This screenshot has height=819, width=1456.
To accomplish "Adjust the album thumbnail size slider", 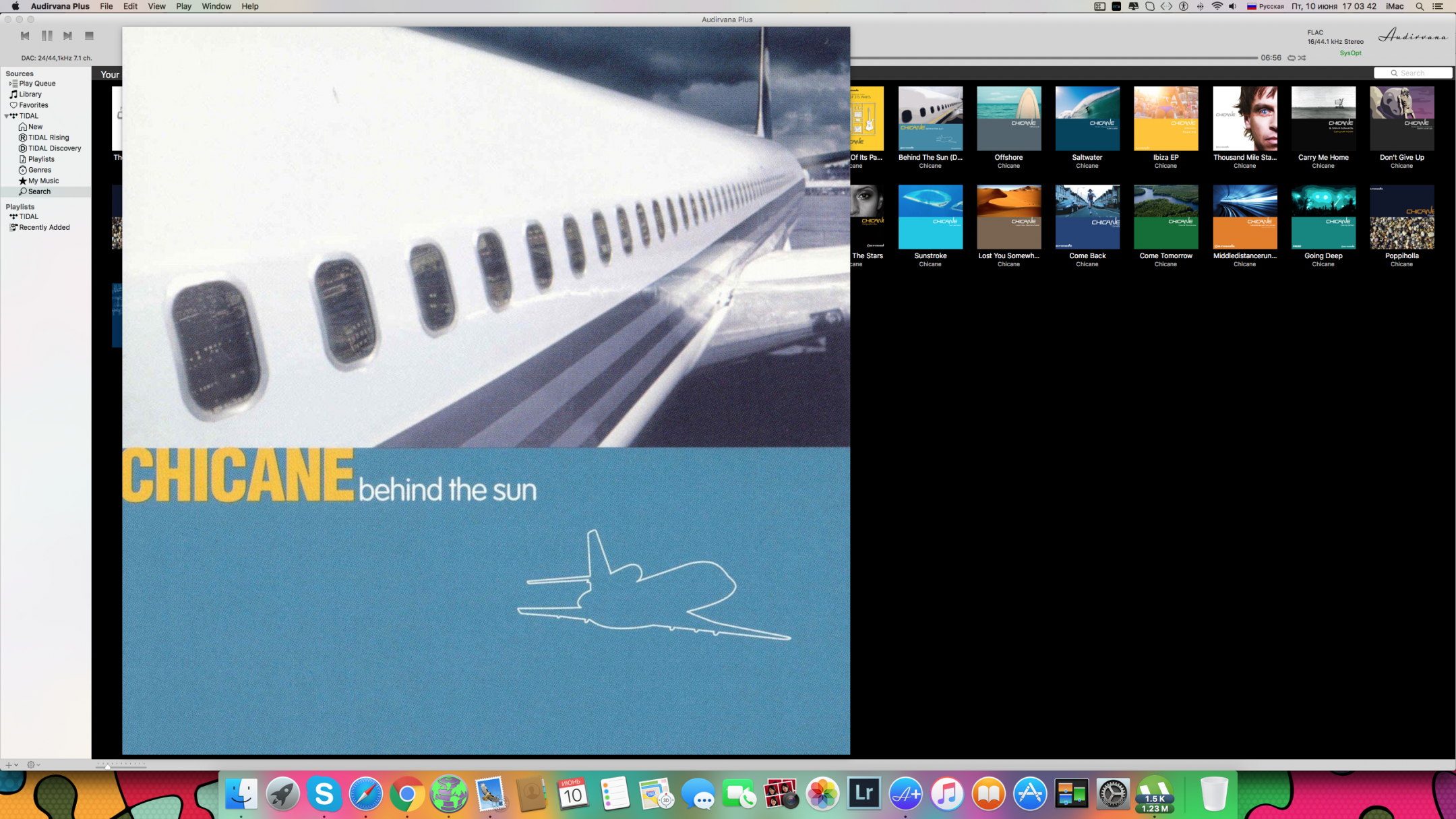I will (121, 765).
